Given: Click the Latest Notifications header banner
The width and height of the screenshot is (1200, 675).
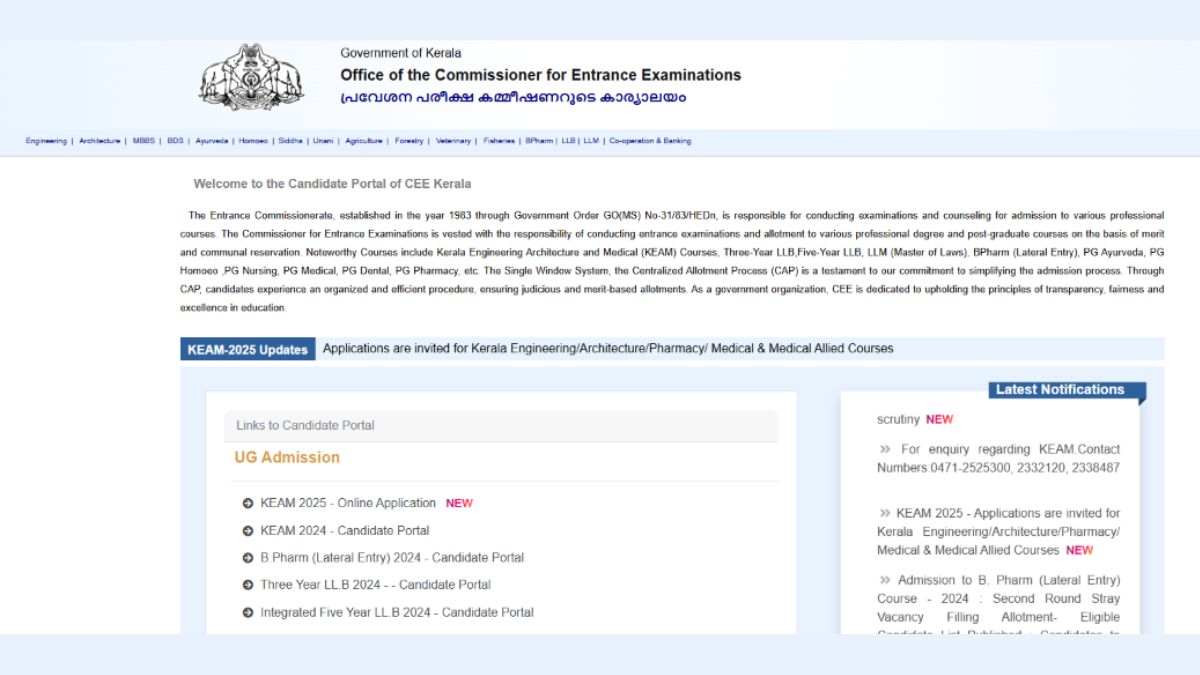Looking at the screenshot, I should point(1059,390).
